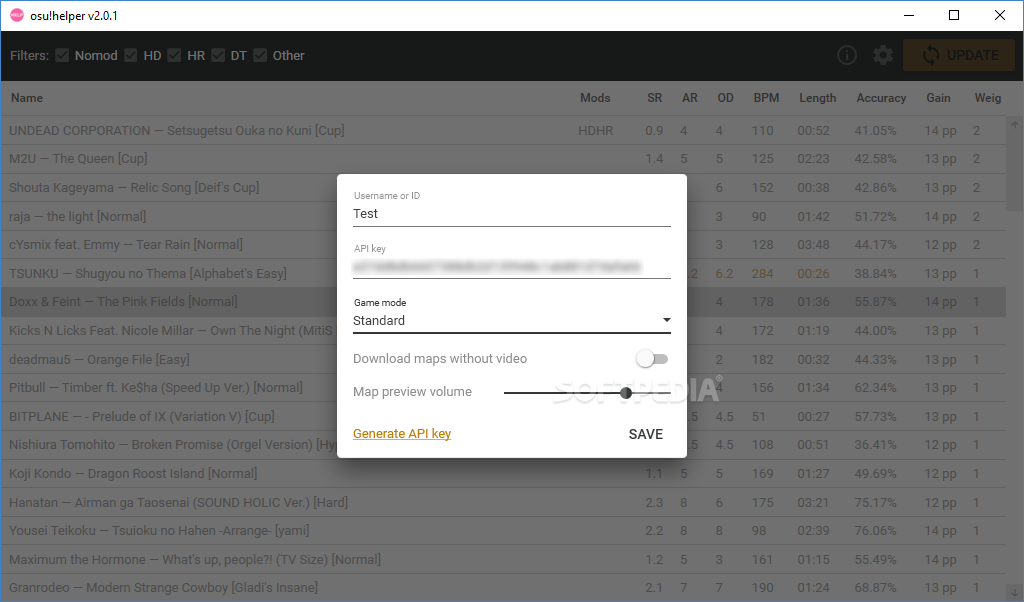Open the Generate API key link
This screenshot has width=1024, height=602.
click(402, 434)
